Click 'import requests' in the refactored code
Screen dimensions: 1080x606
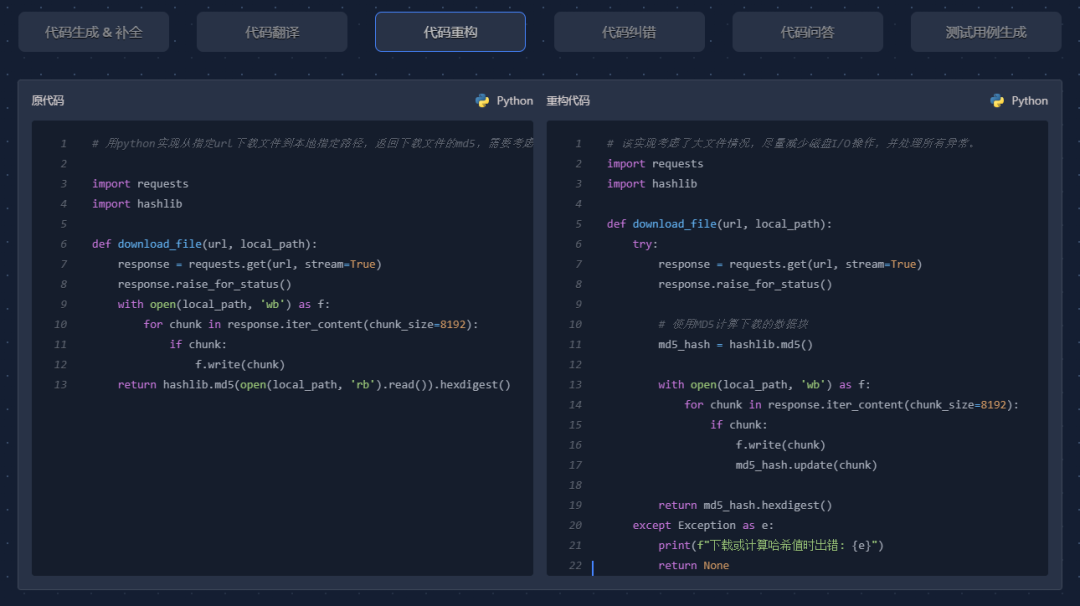[655, 164]
